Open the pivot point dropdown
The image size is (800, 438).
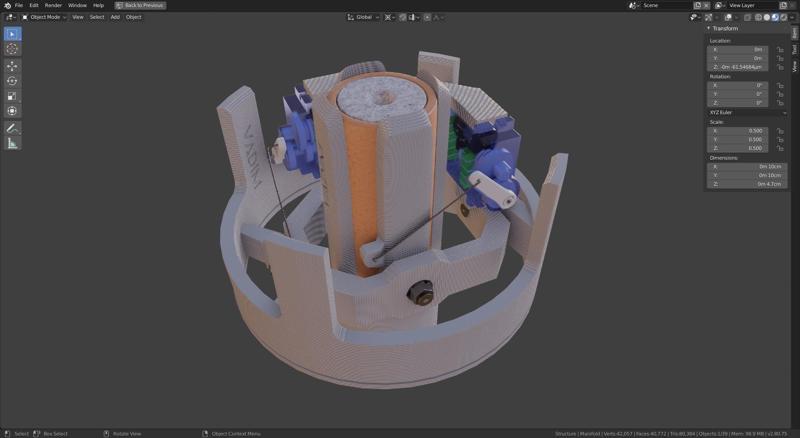click(x=390, y=17)
